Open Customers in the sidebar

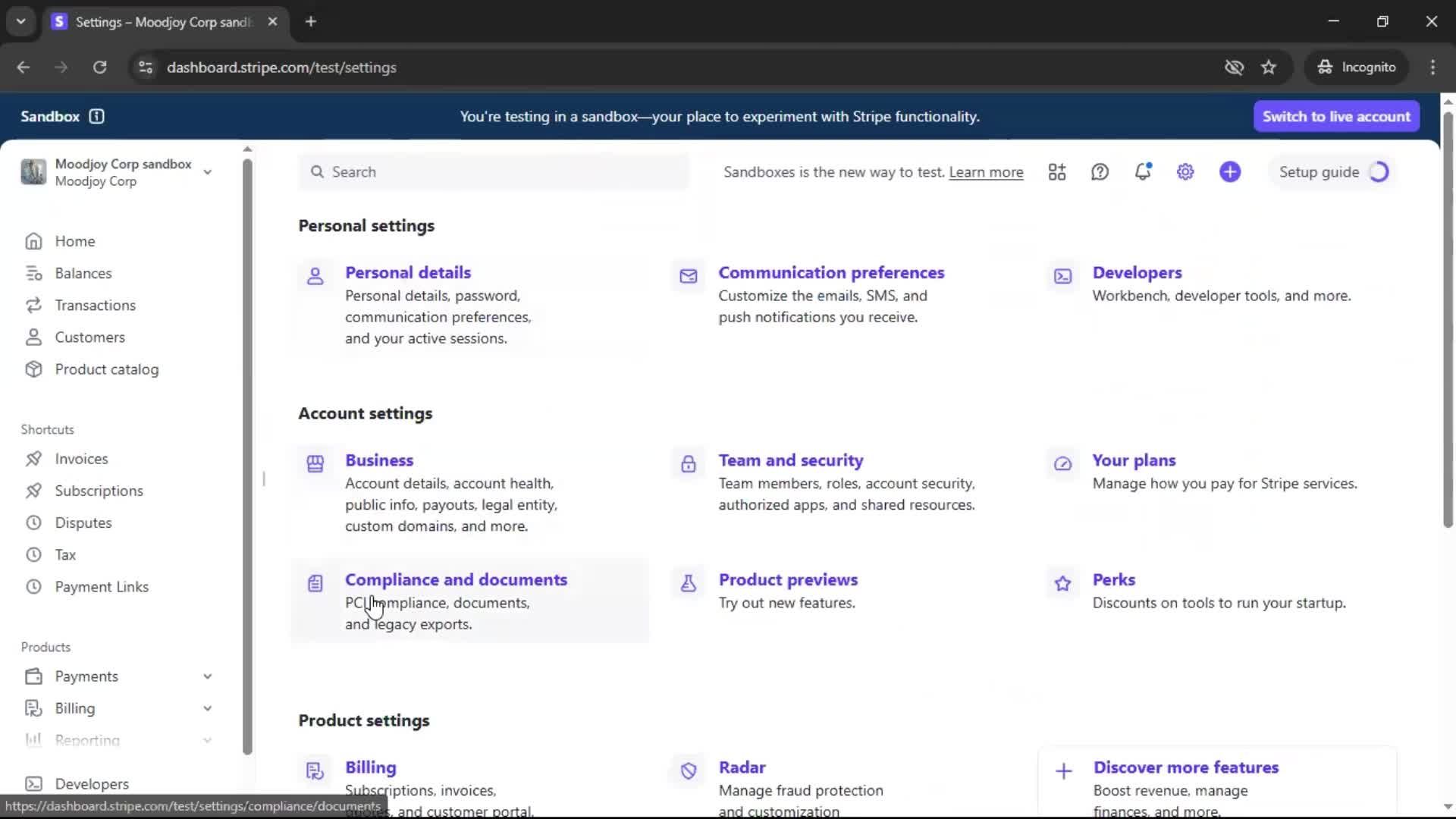[x=89, y=337]
